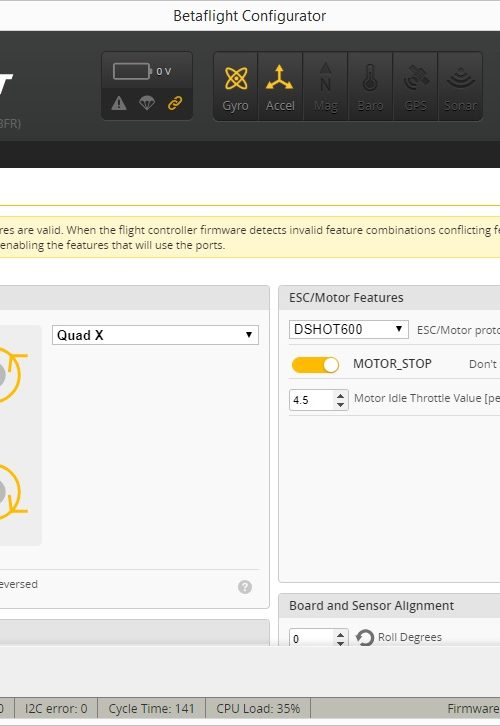500x726 pixels.
Task: Click the ESC/Motor Features heading
Action: (346, 298)
